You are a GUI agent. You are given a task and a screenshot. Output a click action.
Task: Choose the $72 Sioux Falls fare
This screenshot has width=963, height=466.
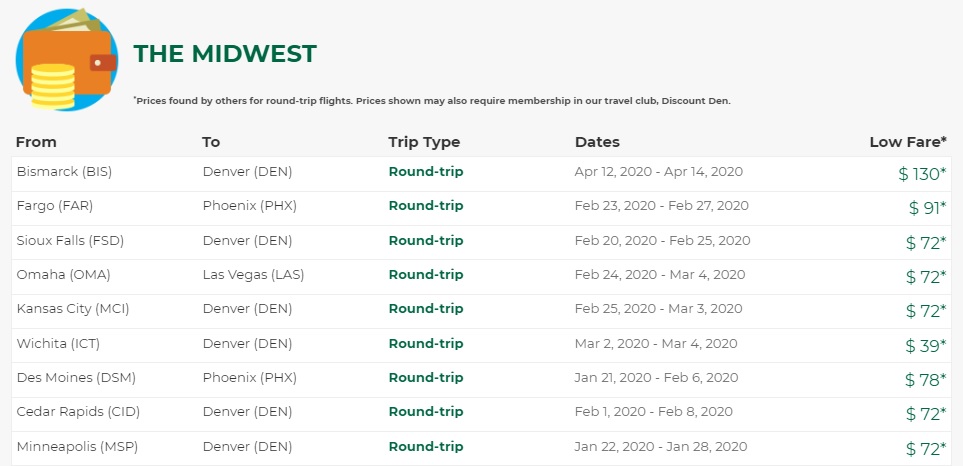(925, 243)
